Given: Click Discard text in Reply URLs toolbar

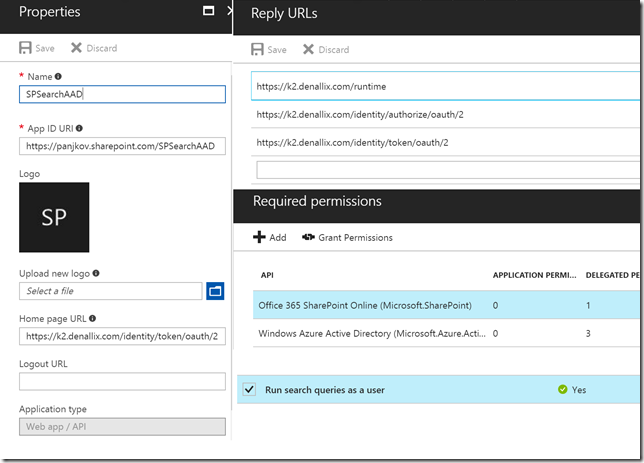Looking at the screenshot, I should pyautogui.click(x=334, y=50).
